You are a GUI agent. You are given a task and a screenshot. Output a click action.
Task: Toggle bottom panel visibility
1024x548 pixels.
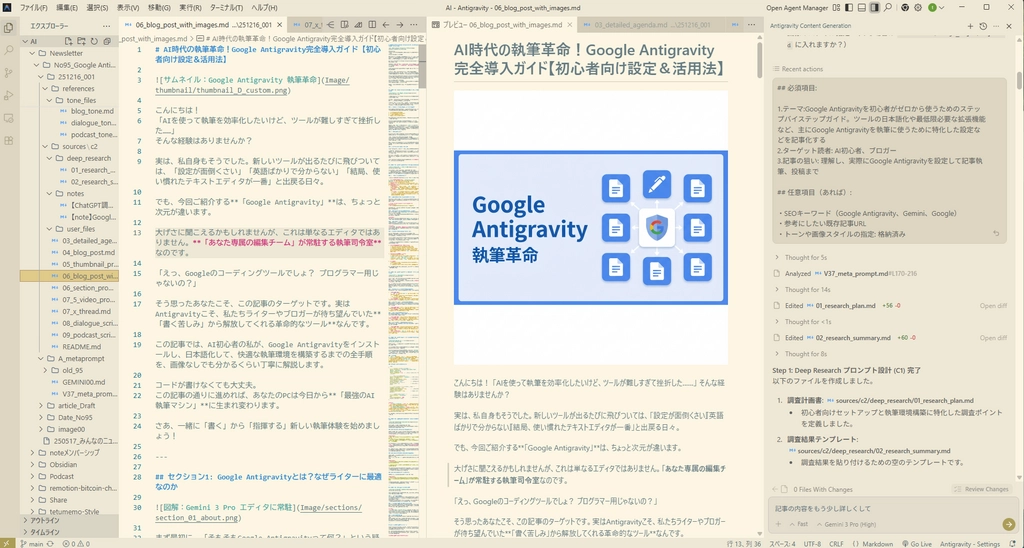click(x=862, y=8)
